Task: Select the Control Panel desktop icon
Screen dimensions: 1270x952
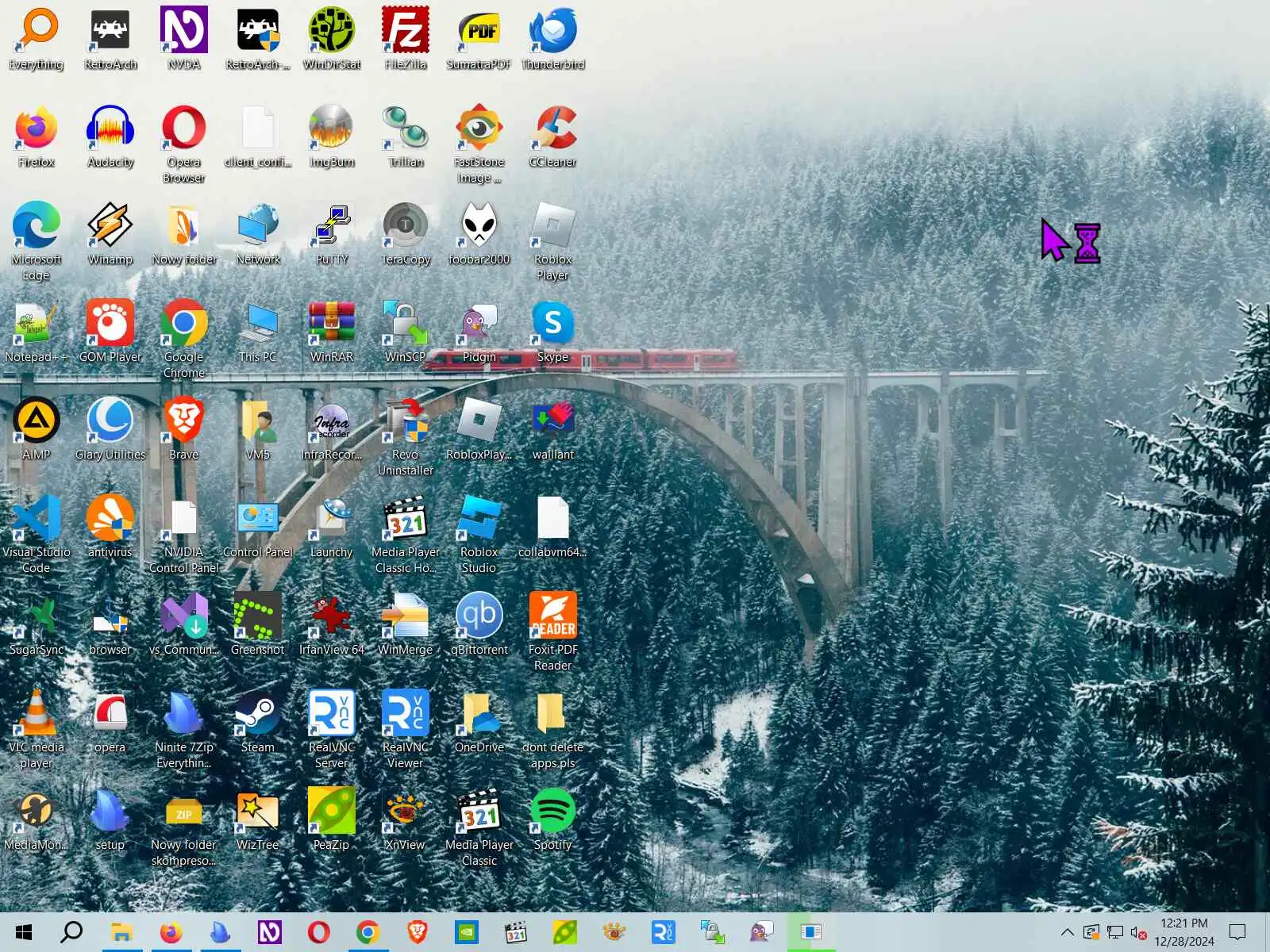Action: tap(258, 526)
